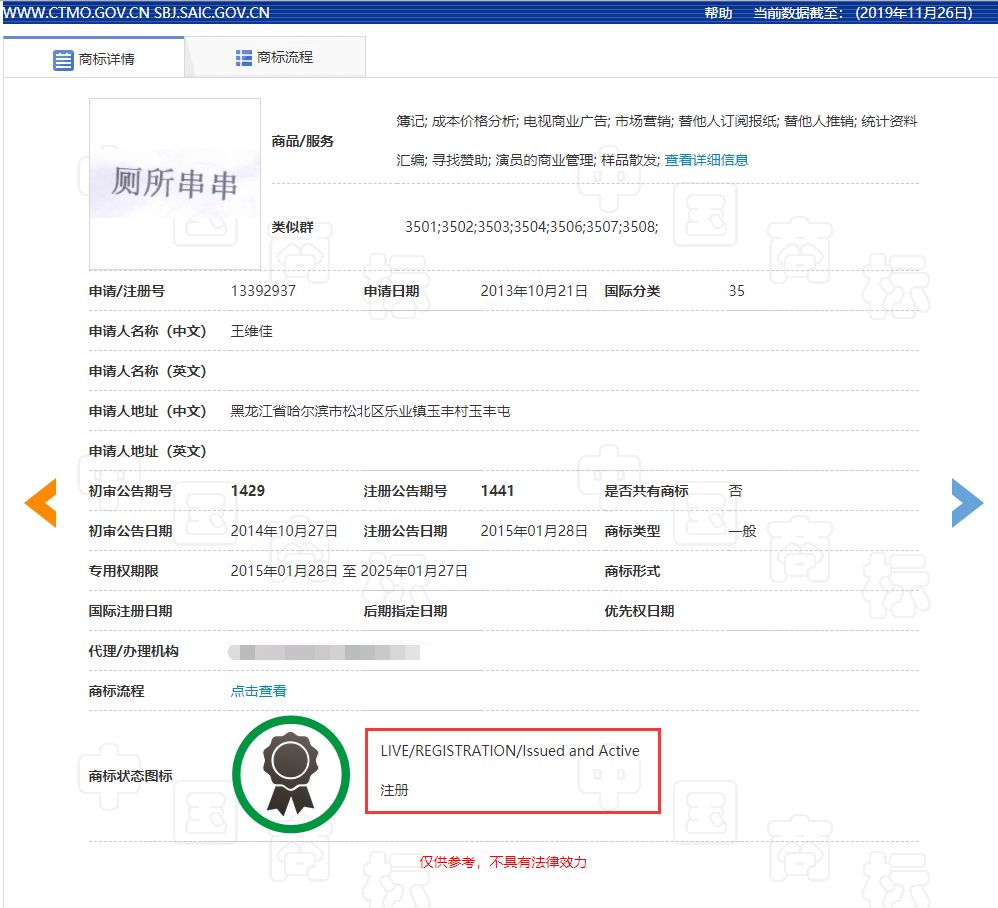Click the blue right navigation arrow
Viewport: 998px width, 908px height.
966,503
